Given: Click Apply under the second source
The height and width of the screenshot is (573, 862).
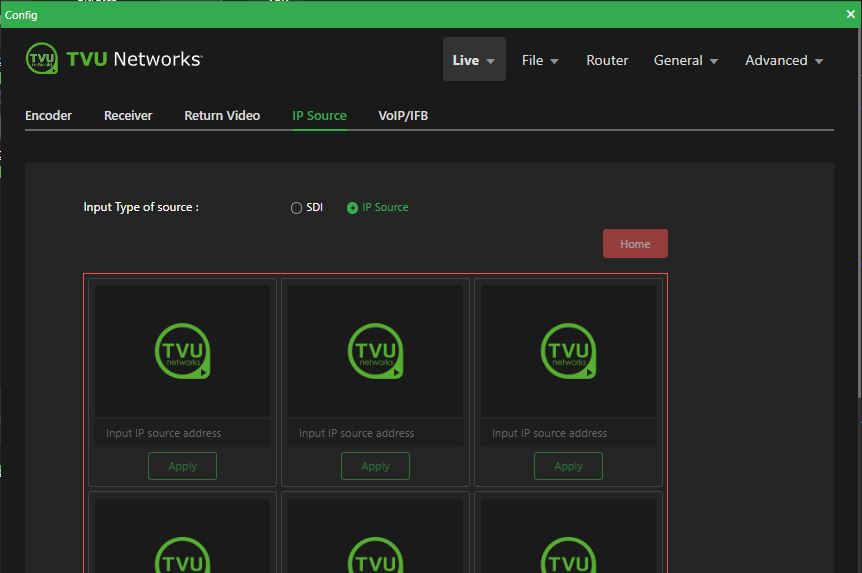Looking at the screenshot, I should coord(375,466).
